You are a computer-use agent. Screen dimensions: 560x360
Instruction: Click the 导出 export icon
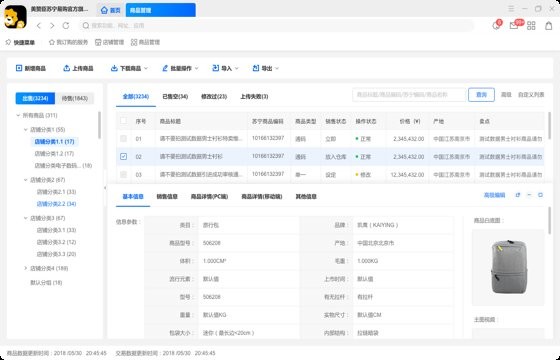pos(256,68)
